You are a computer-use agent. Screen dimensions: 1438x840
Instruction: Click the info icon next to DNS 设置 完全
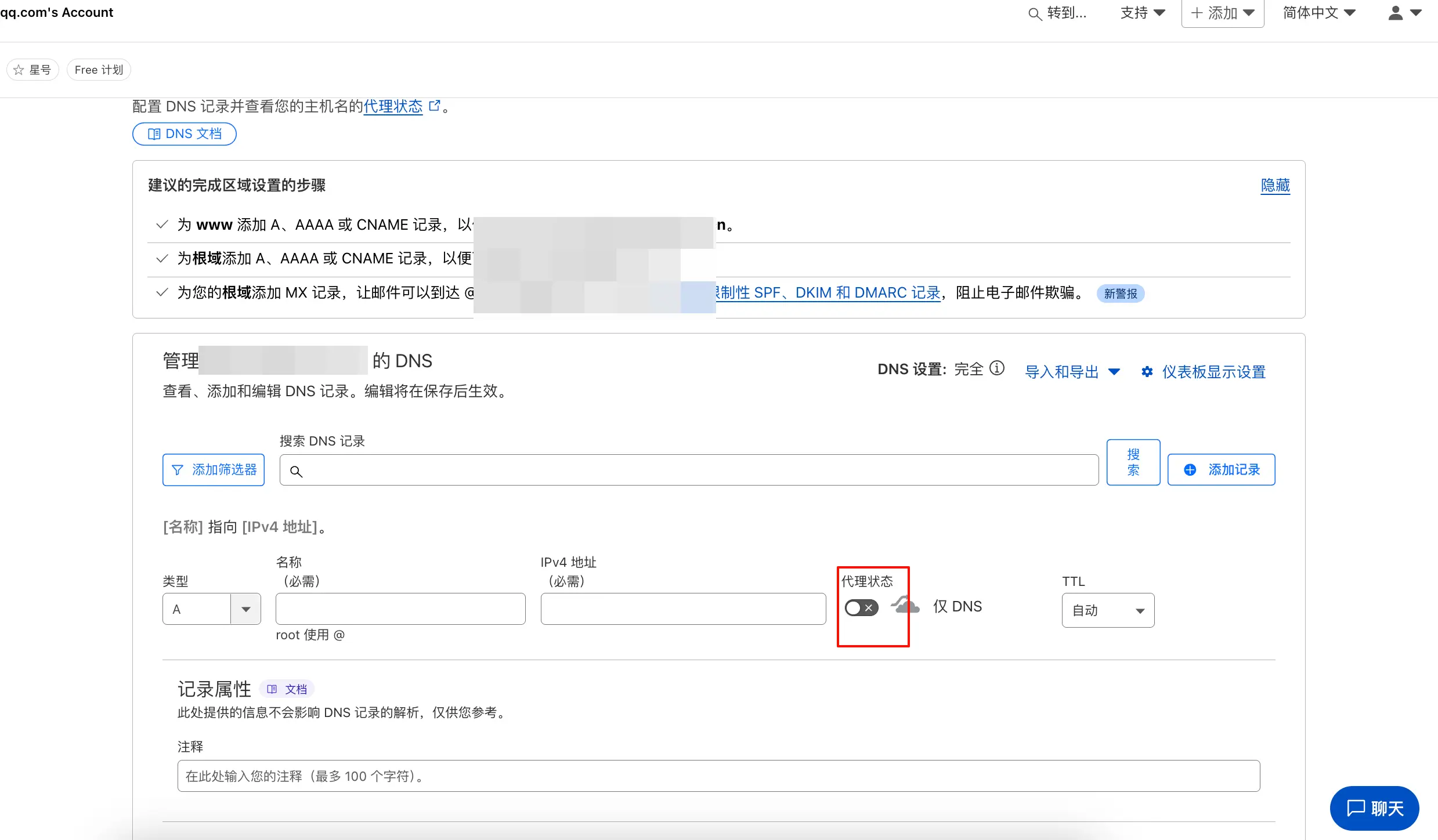point(997,368)
